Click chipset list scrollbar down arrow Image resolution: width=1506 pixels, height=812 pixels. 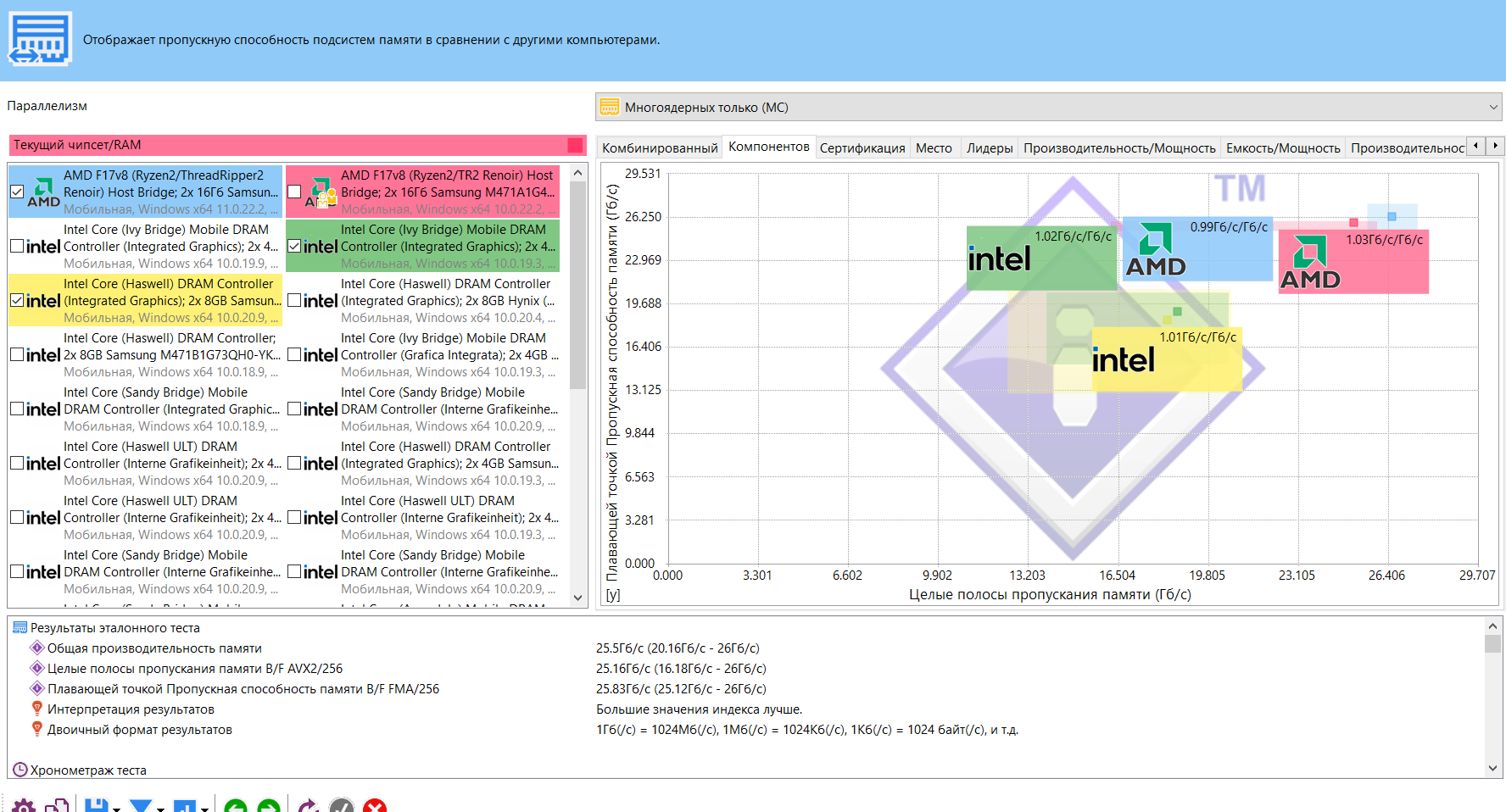[578, 598]
